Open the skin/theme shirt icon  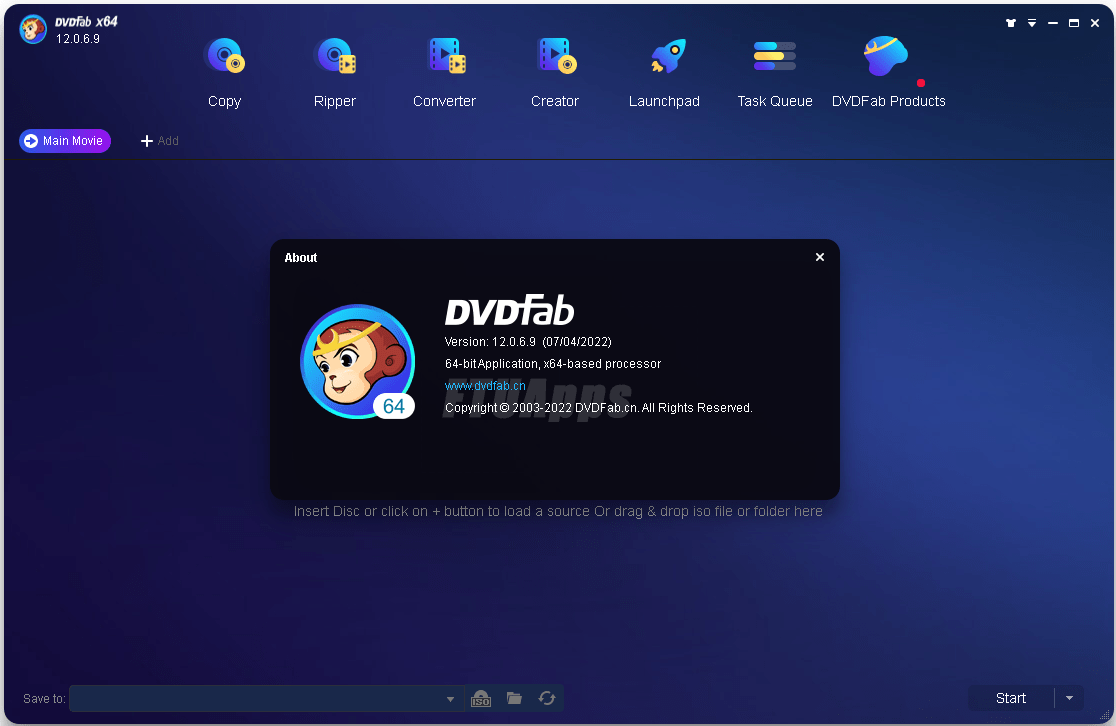1011,23
